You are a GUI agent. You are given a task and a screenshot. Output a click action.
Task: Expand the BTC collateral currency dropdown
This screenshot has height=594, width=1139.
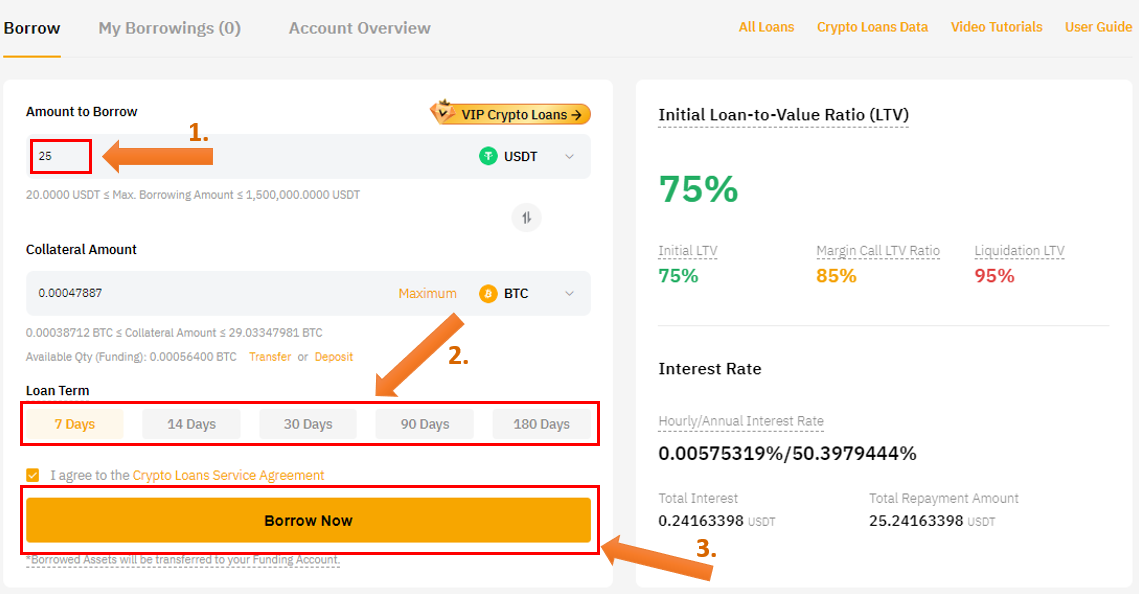click(x=569, y=294)
